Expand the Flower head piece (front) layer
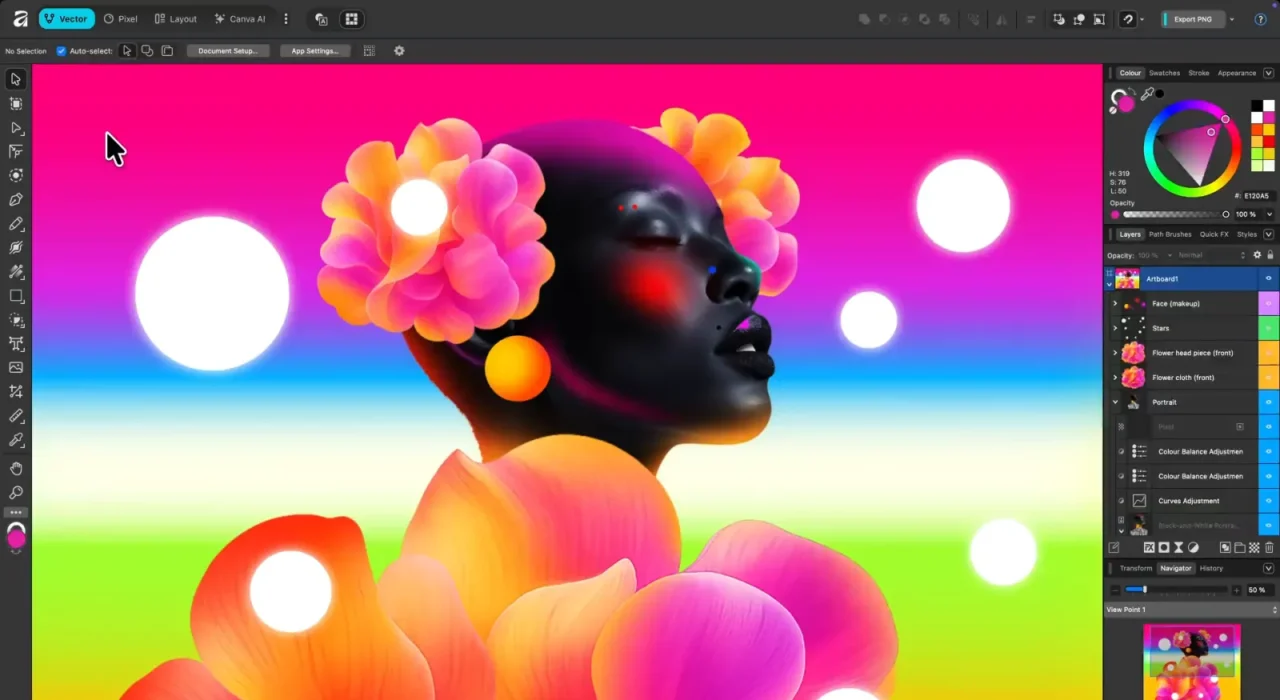Screen dimensions: 1280x700 click(1115, 352)
